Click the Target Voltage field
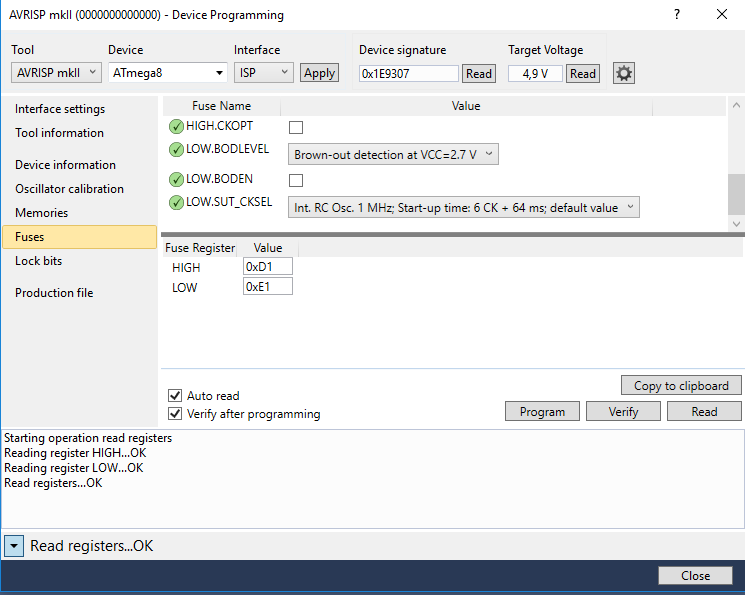 [535, 74]
